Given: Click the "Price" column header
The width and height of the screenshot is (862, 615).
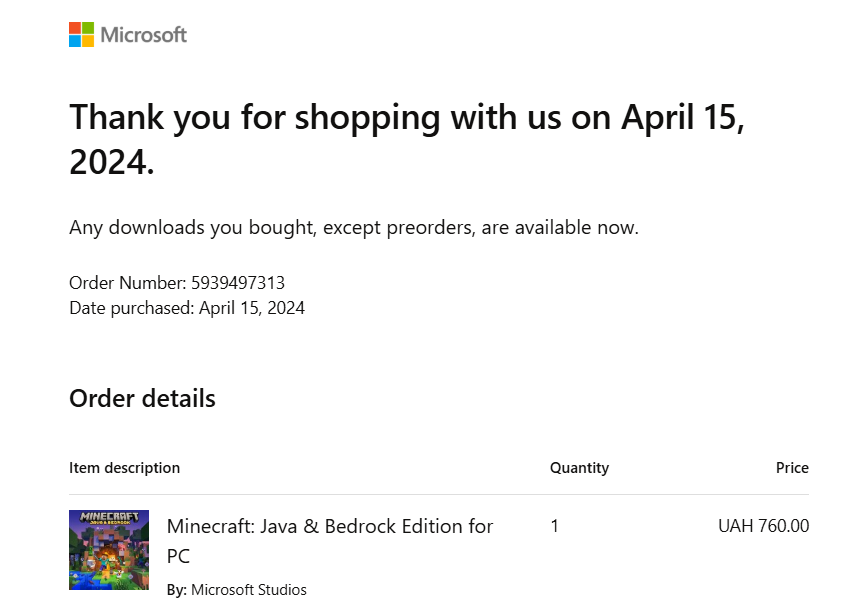Looking at the screenshot, I should 792,468.
